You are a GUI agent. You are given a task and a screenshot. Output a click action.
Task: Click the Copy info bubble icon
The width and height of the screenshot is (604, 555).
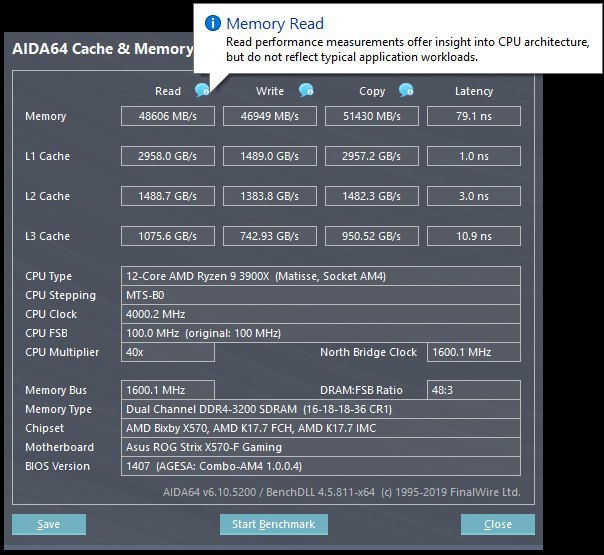click(x=406, y=91)
